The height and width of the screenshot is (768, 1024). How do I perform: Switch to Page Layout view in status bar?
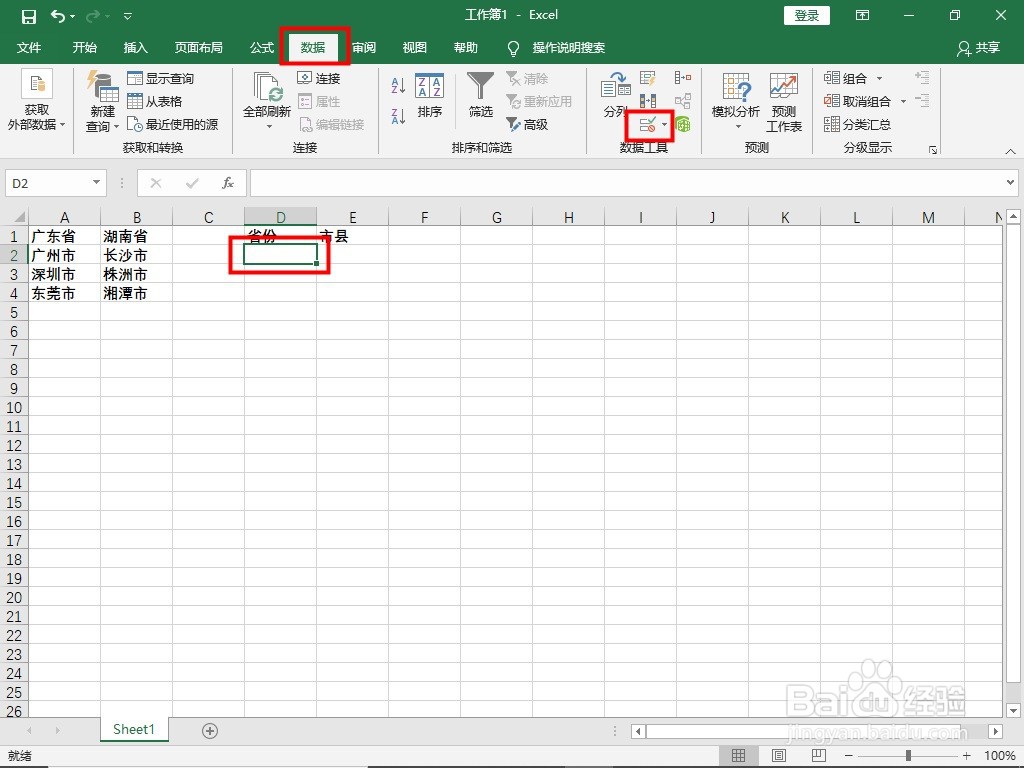pyautogui.click(x=778, y=756)
